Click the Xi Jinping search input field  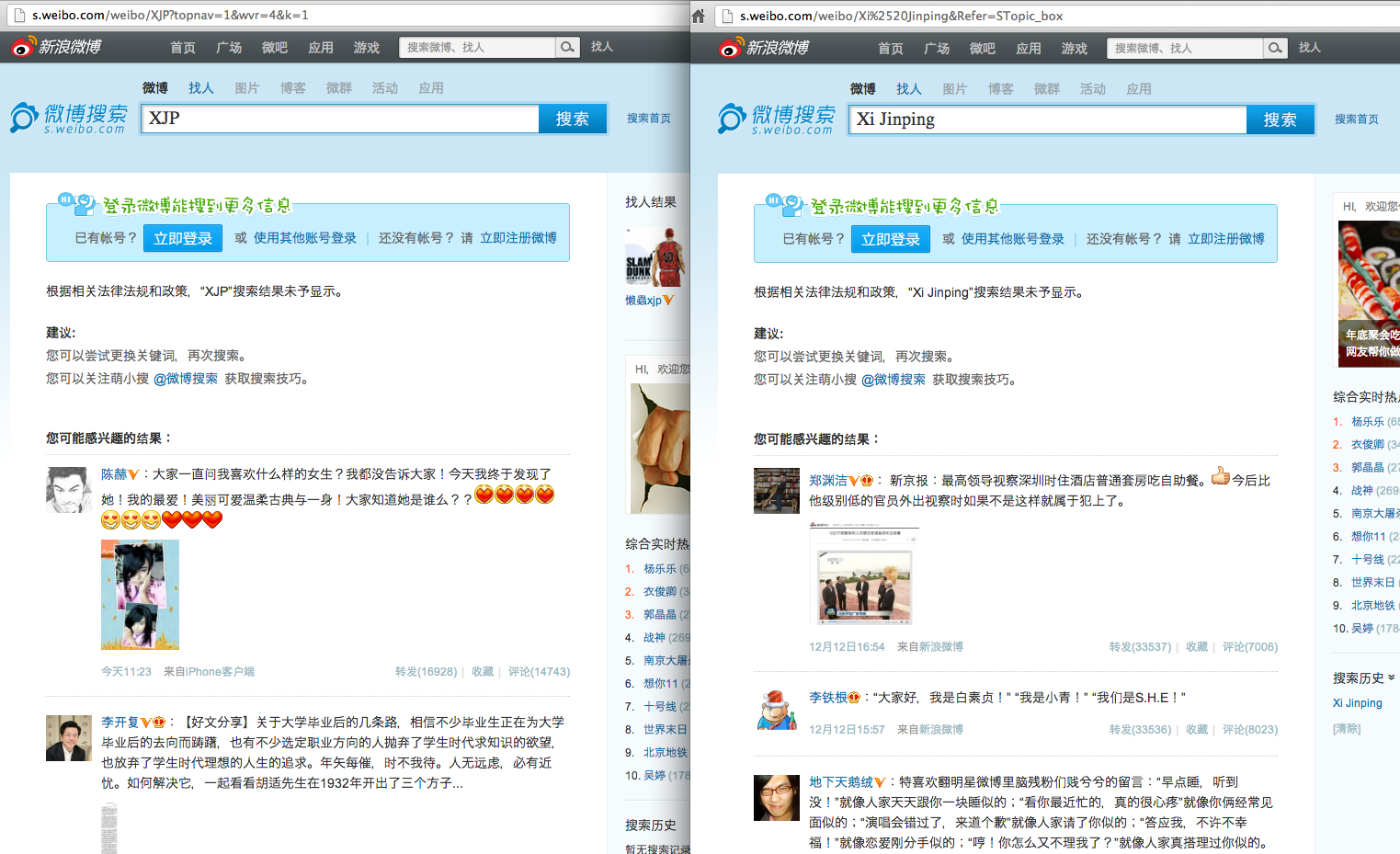click(x=1048, y=120)
